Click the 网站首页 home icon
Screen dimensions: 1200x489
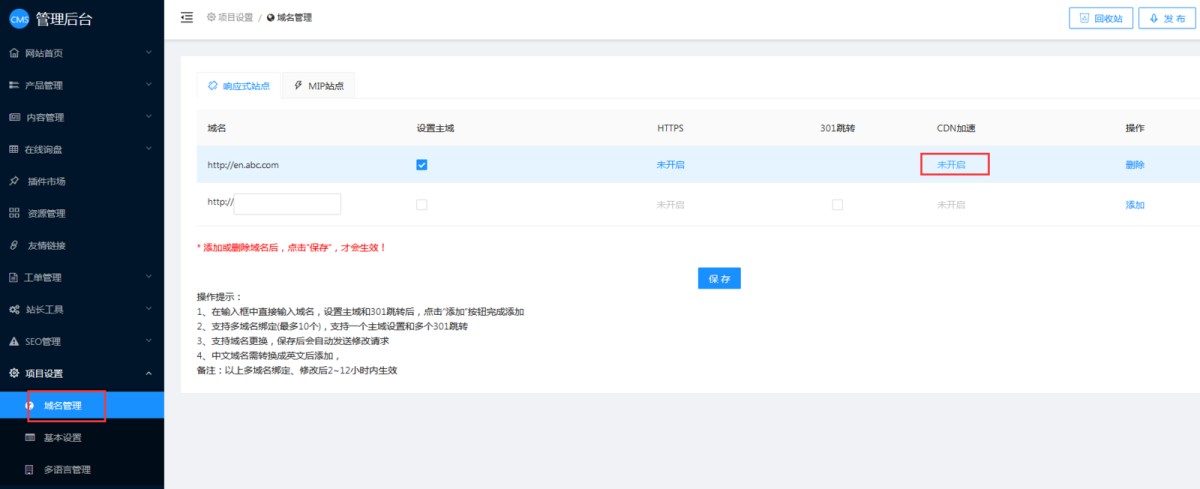(x=14, y=53)
